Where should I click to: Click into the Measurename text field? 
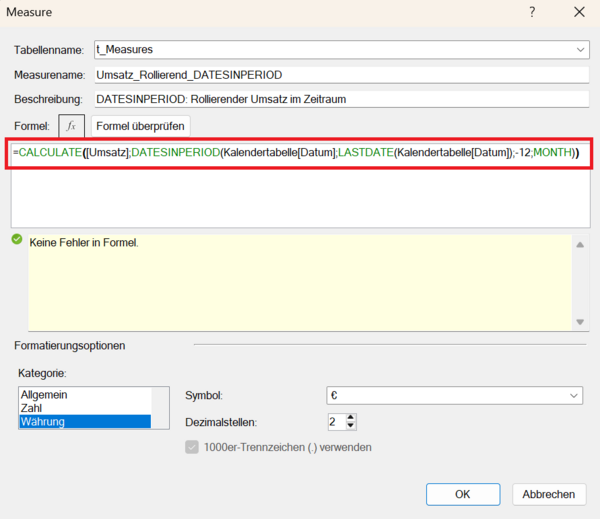(340, 75)
